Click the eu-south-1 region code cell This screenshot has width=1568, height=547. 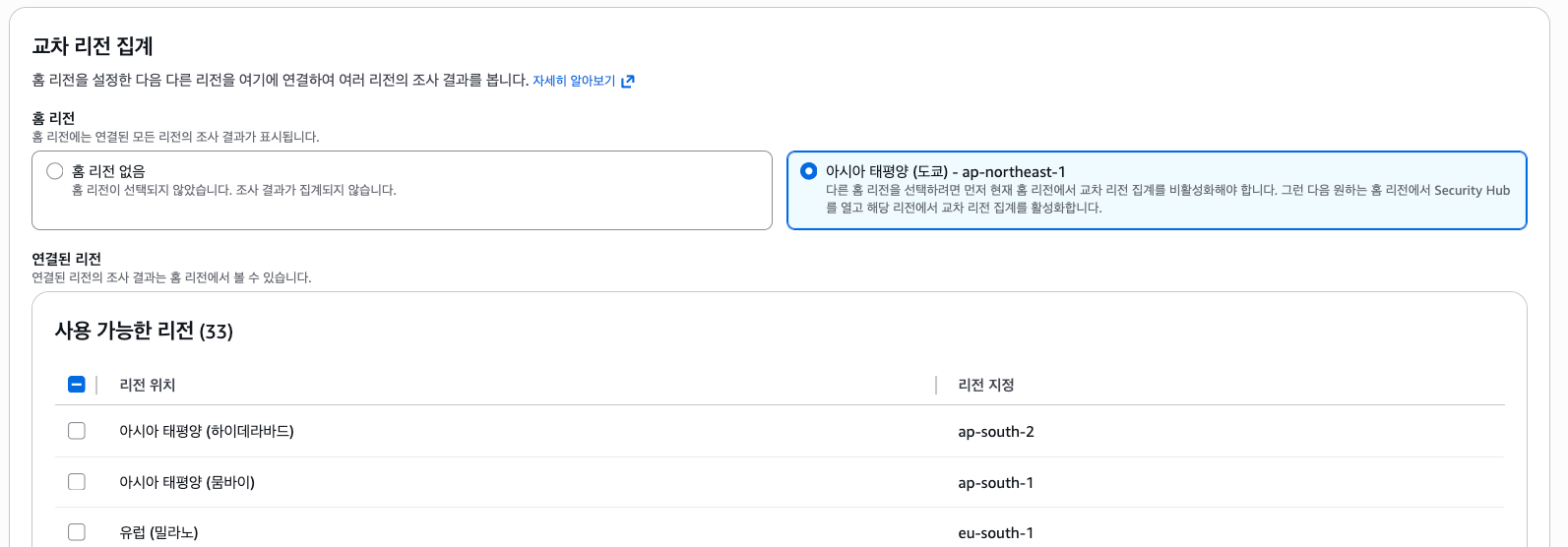point(996,533)
